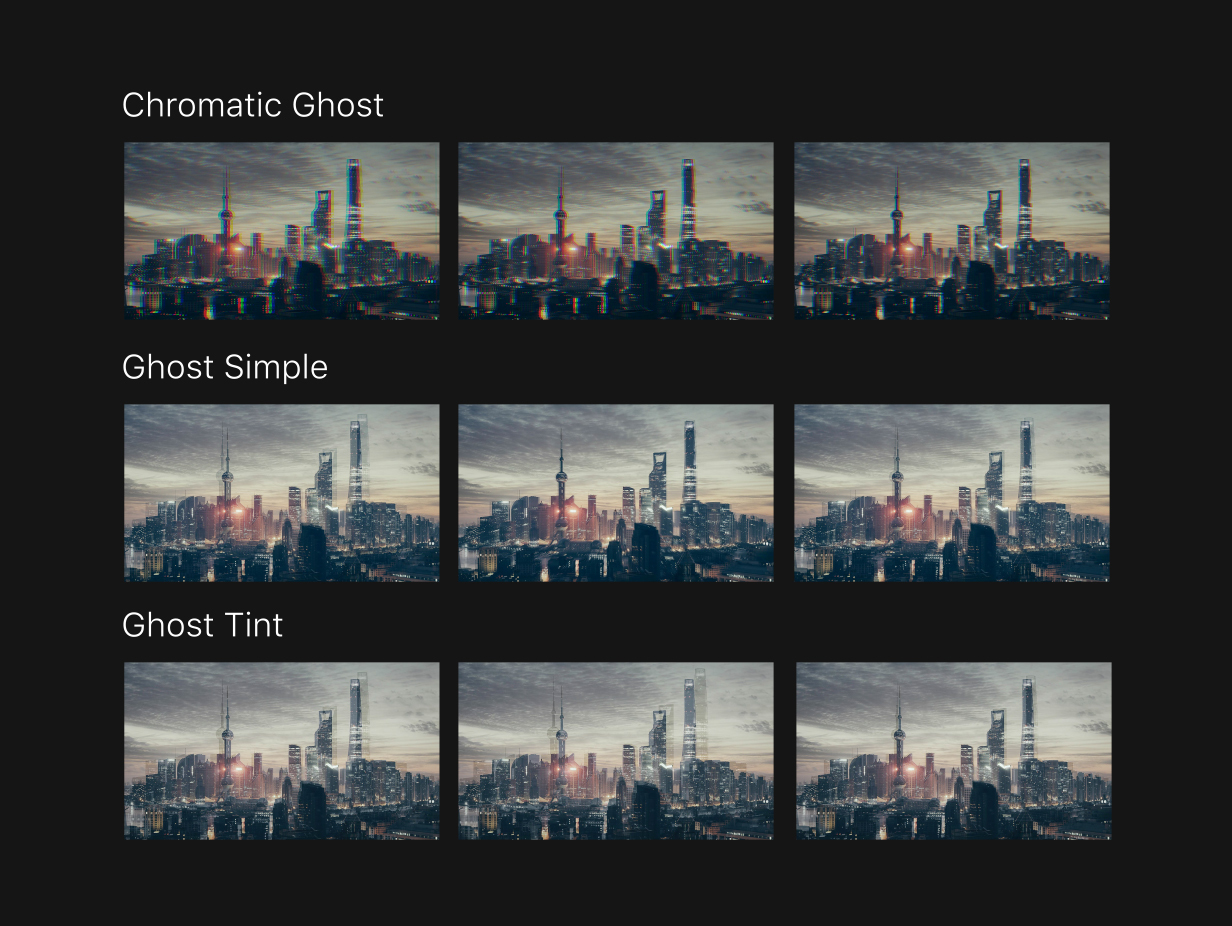The width and height of the screenshot is (1232, 926).
Task: Click the Ghost Simple section heading
Action: tap(224, 367)
